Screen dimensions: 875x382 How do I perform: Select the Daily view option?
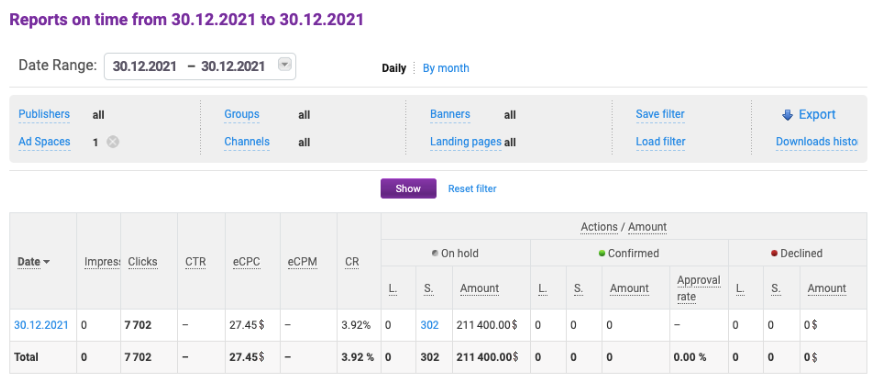pyautogui.click(x=394, y=68)
